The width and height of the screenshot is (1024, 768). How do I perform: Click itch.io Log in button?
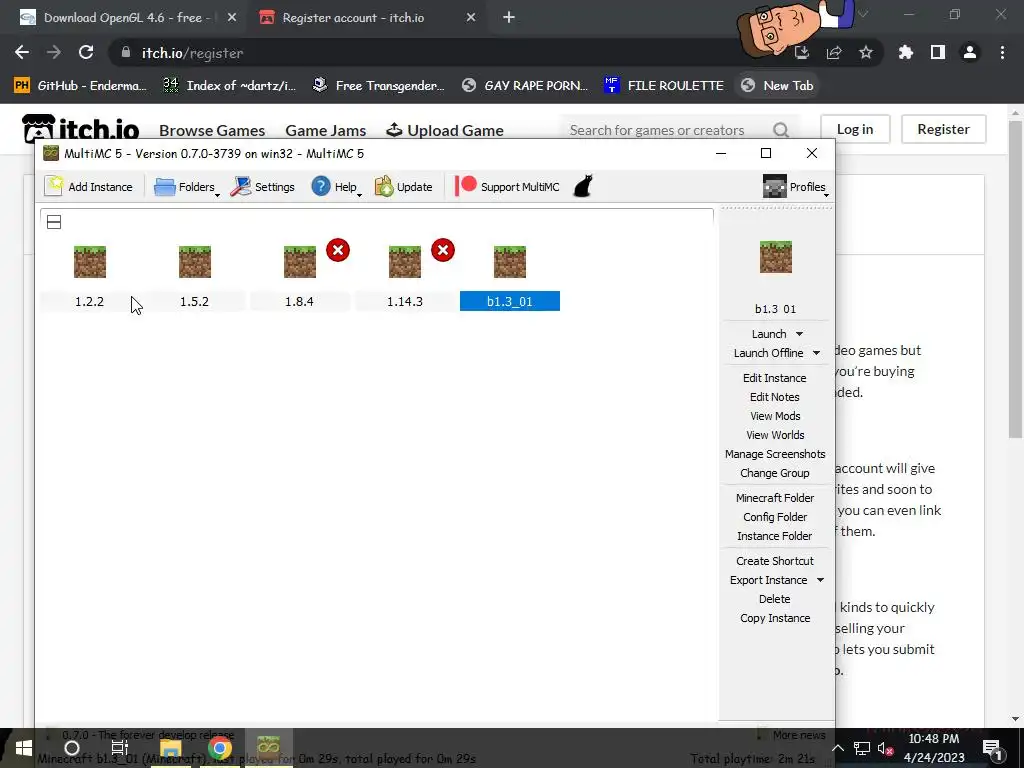click(x=856, y=129)
